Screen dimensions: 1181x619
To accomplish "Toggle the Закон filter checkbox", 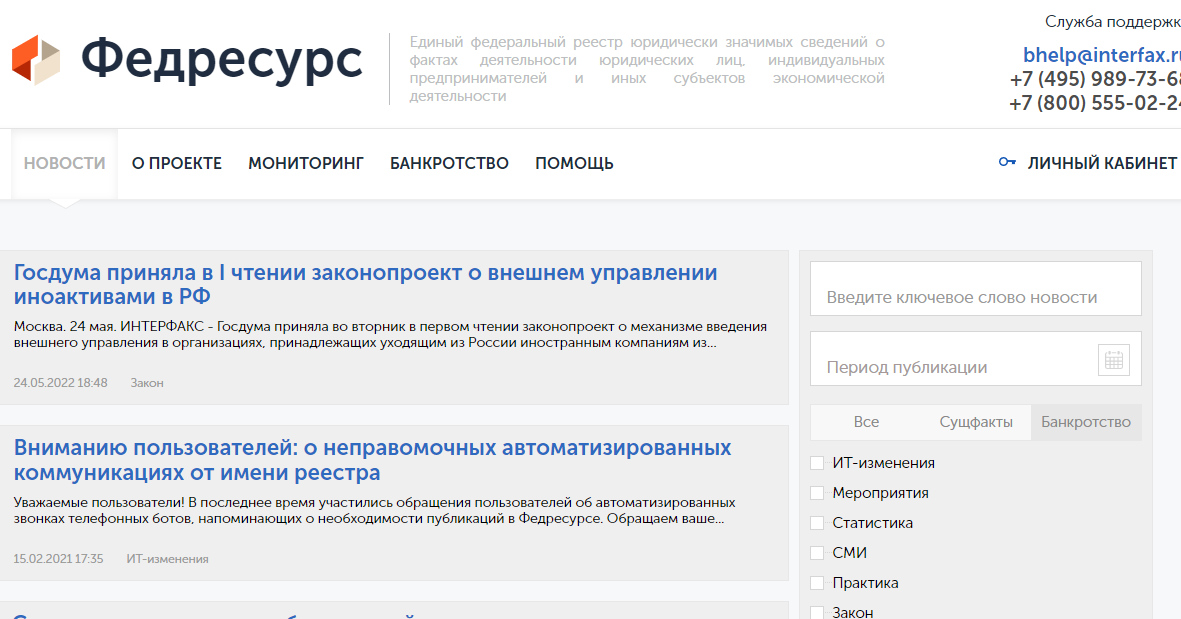I will pyautogui.click(x=817, y=612).
